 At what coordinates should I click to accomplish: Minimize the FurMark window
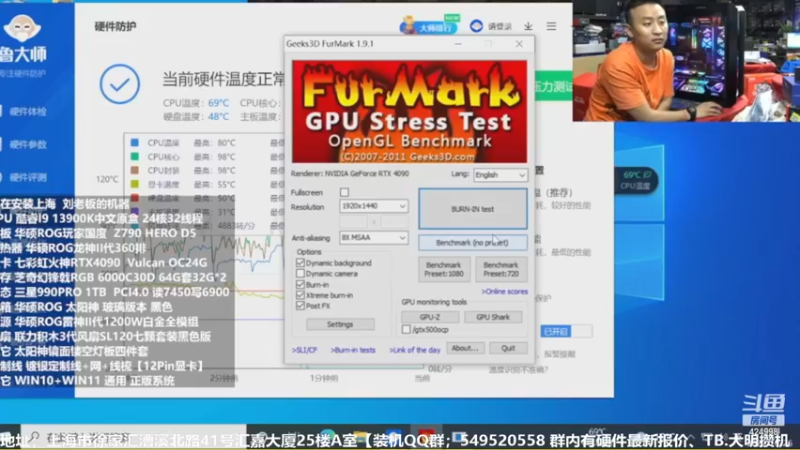point(458,44)
